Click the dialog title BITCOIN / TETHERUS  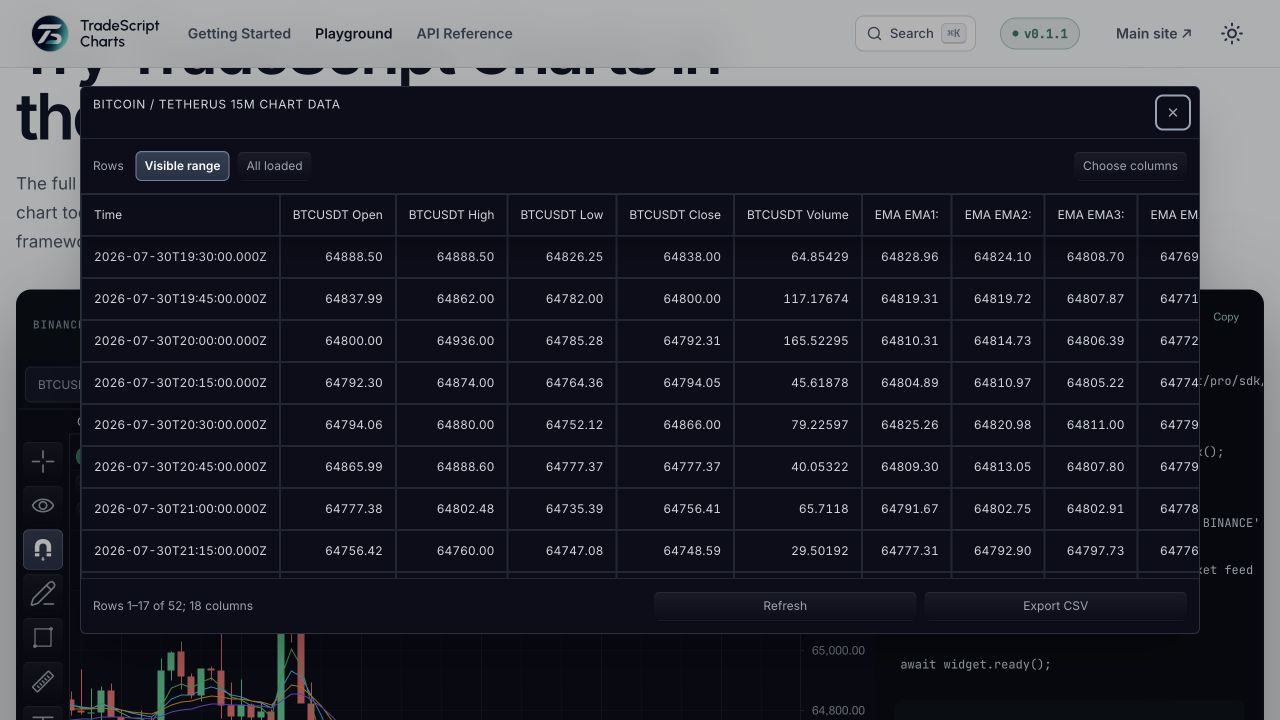216,104
